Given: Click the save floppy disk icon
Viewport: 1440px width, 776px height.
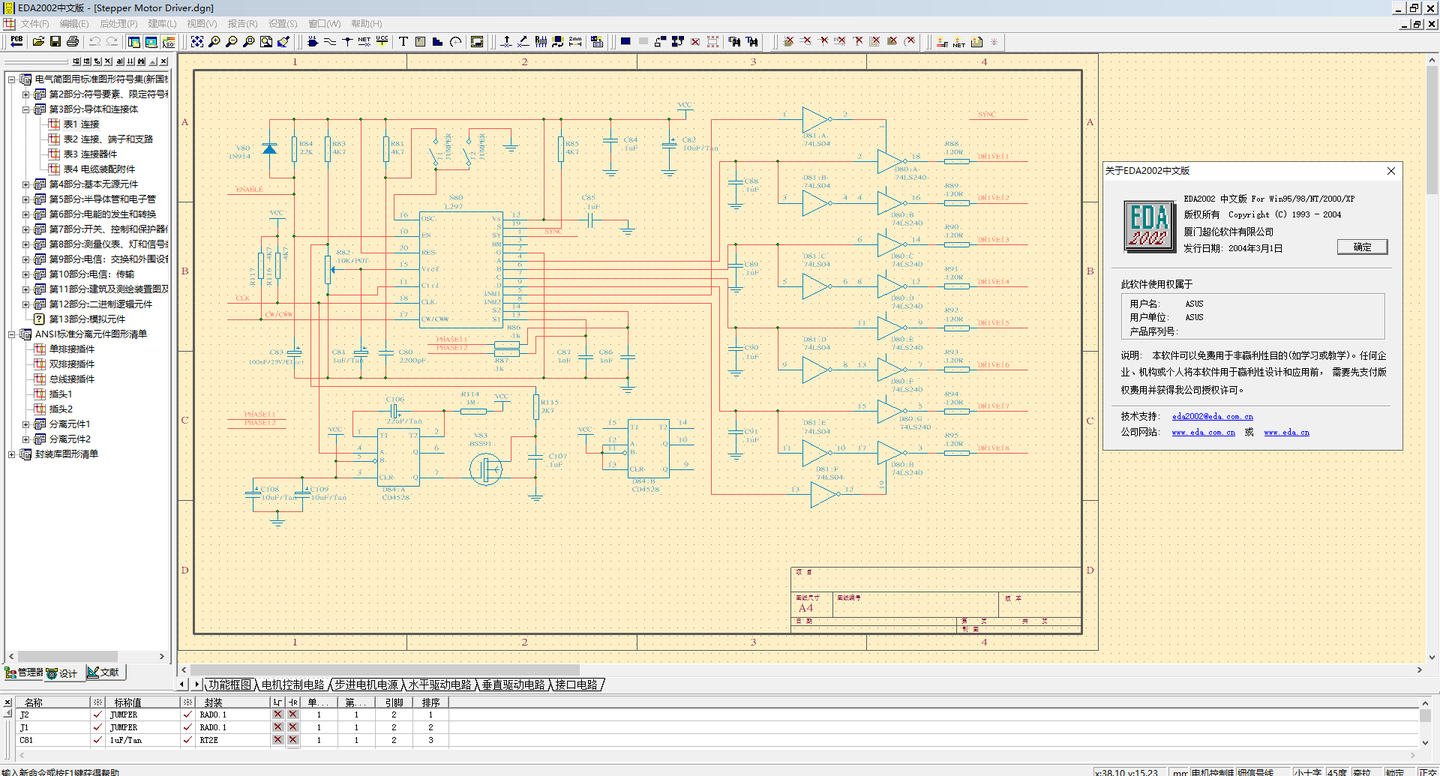Looking at the screenshot, I should pos(55,42).
